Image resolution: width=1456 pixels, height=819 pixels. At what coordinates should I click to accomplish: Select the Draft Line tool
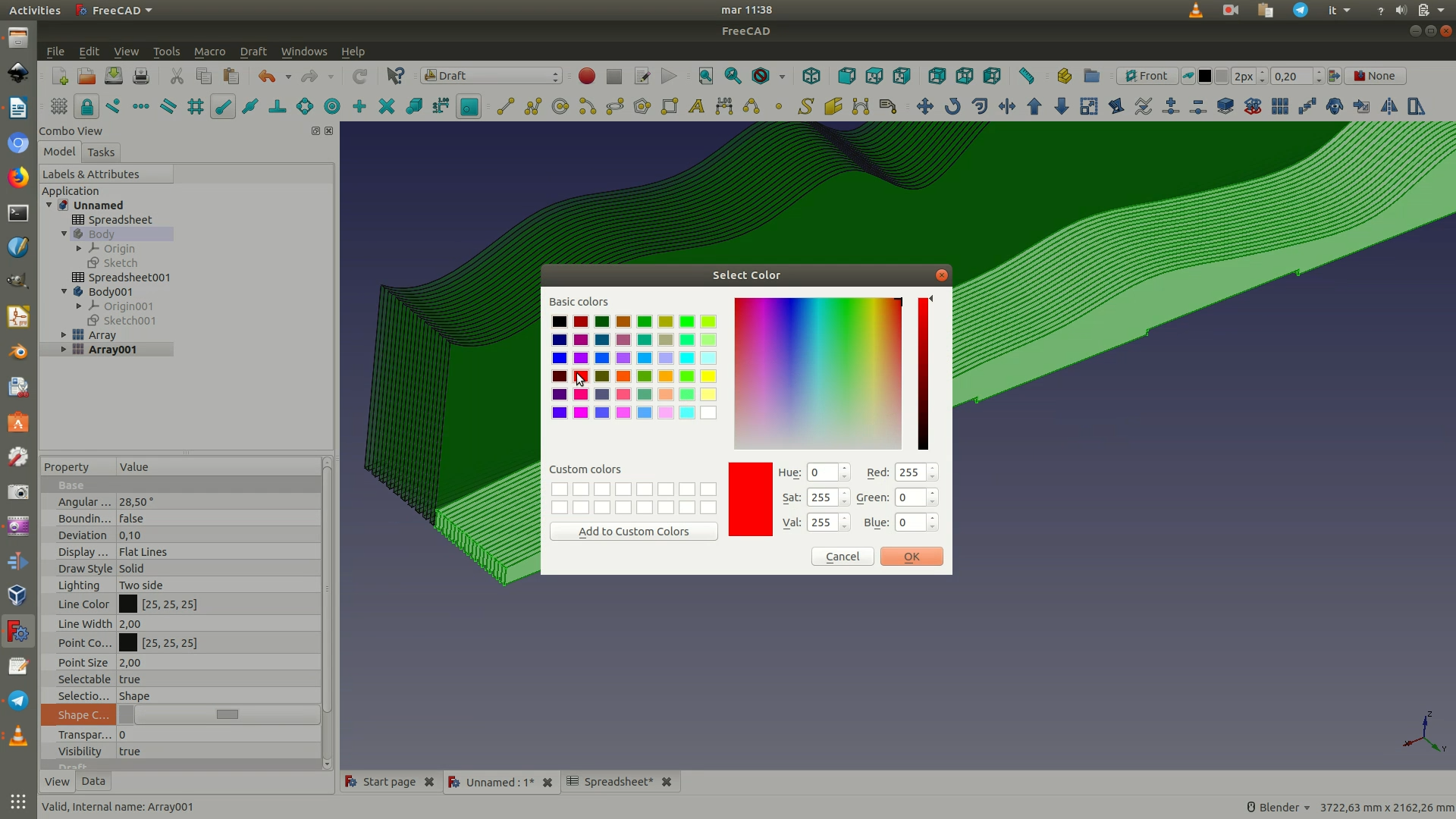pyautogui.click(x=505, y=107)
